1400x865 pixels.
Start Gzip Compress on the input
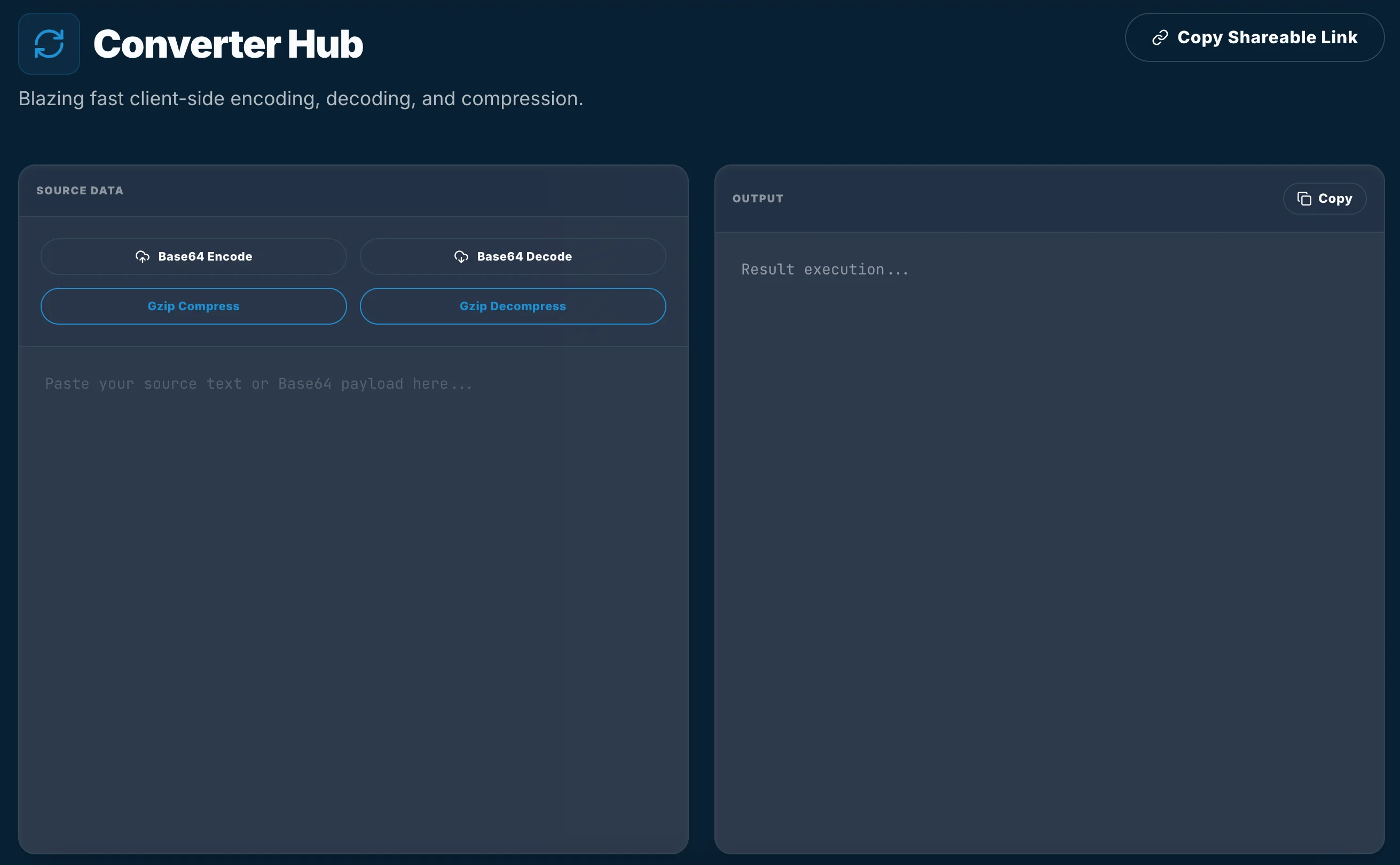(x=193, y=306)
